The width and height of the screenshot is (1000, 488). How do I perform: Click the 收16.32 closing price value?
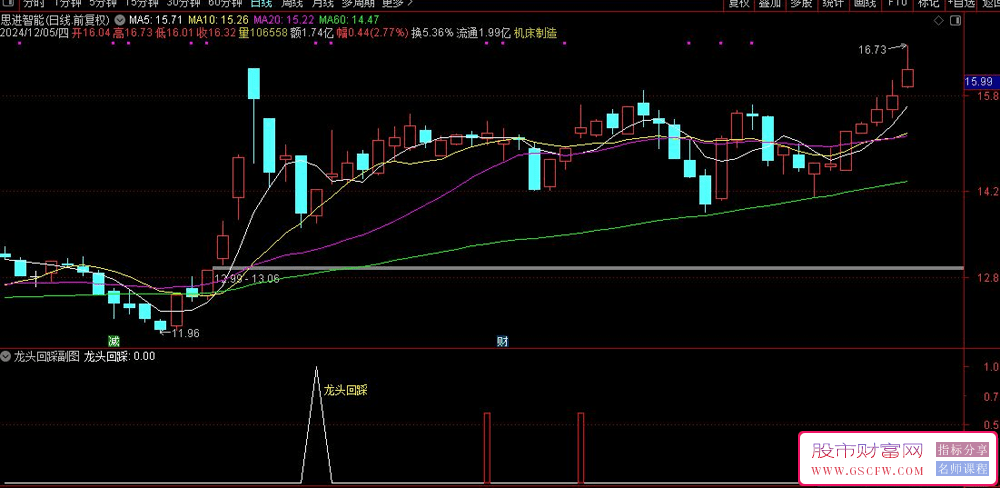(216, 33)
